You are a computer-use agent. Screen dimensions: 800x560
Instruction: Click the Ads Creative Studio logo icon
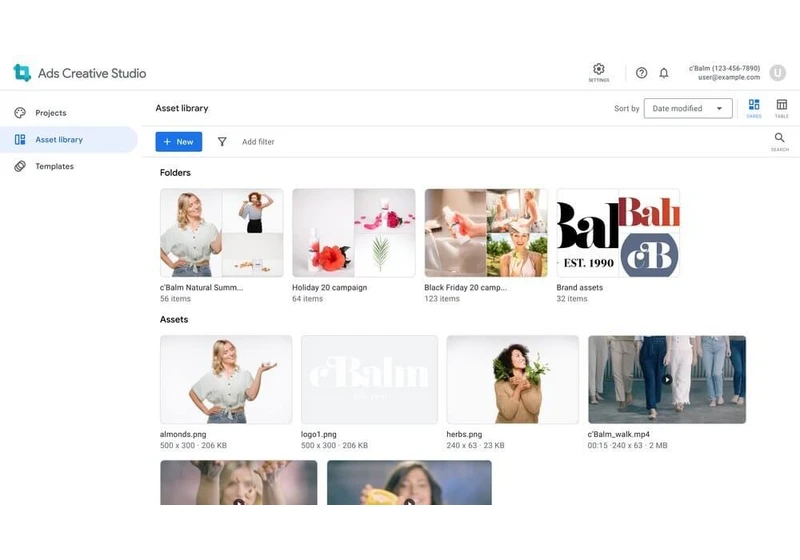[x=22, y=73]
